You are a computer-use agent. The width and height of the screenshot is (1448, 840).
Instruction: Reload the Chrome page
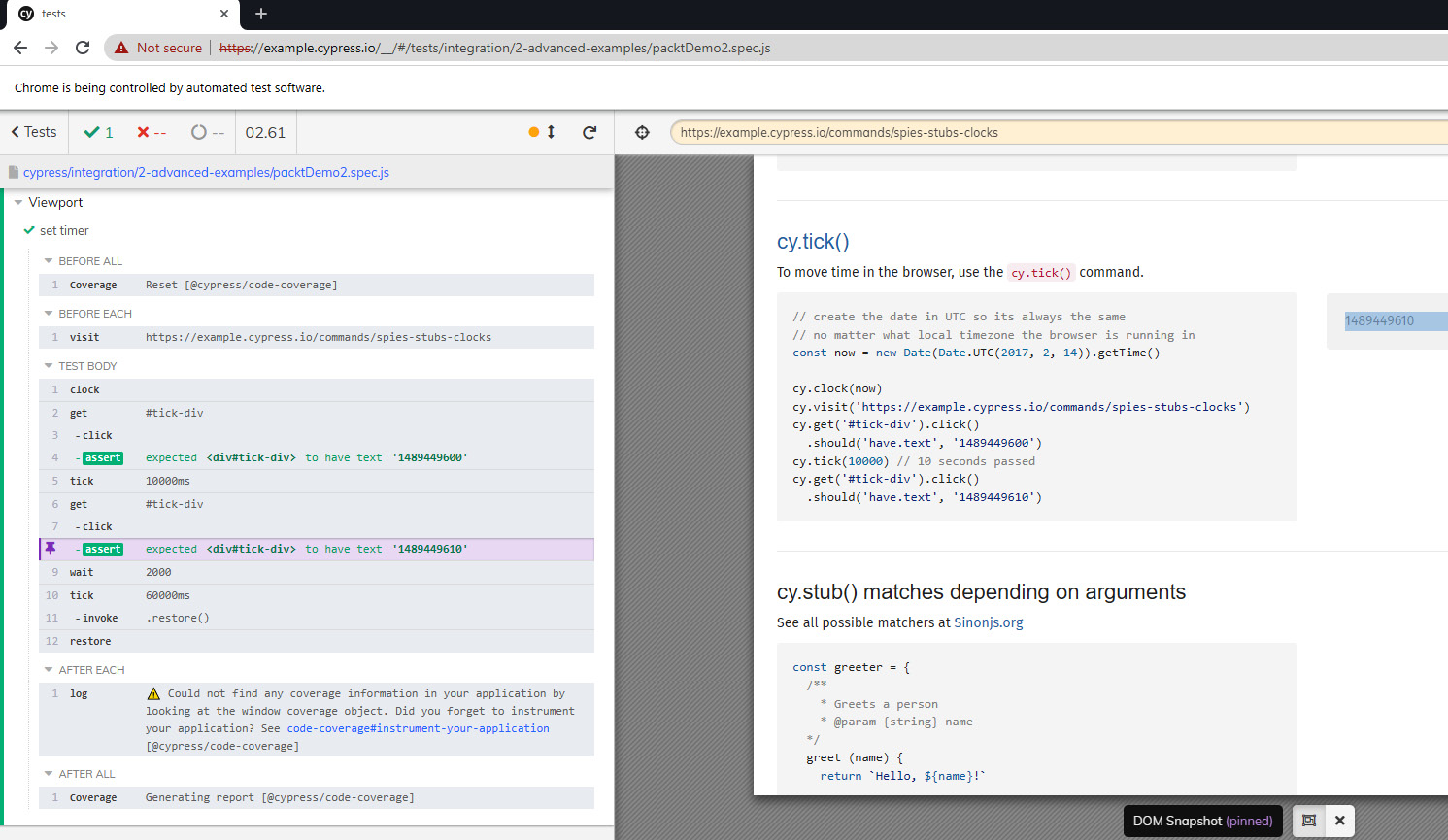click(x=83, y=48)
